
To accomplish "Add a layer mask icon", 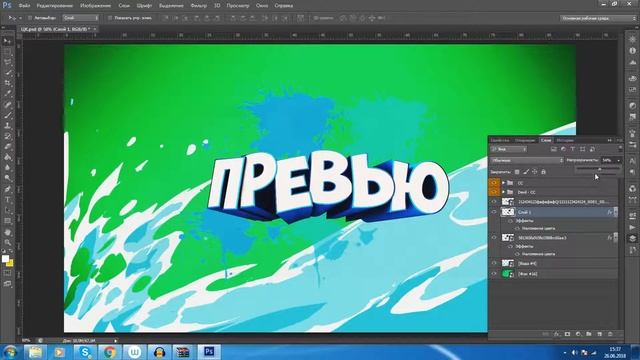I will point(567,334).
